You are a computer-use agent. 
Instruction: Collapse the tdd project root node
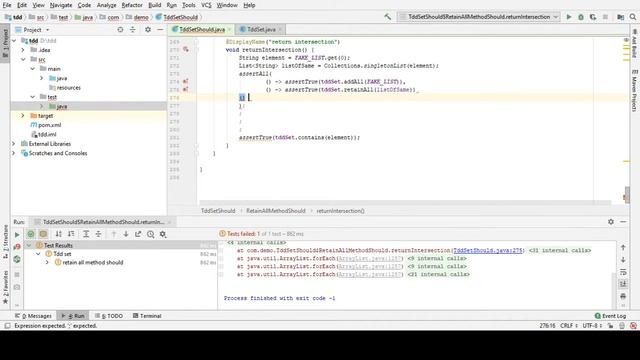14,41
